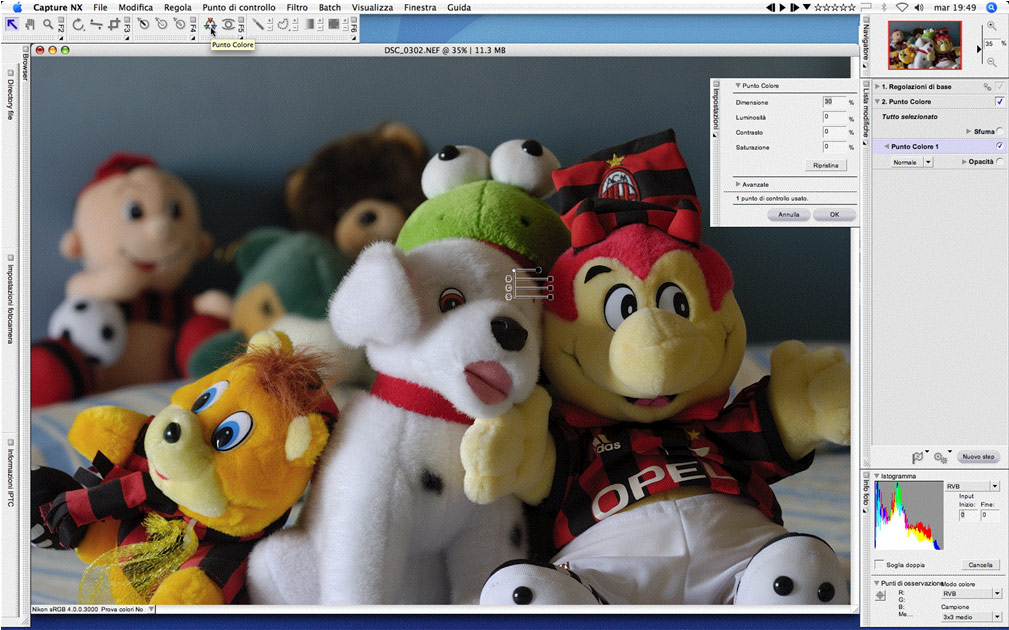Expand the 1. Regolazioni di base step

[x=878, y=86]
